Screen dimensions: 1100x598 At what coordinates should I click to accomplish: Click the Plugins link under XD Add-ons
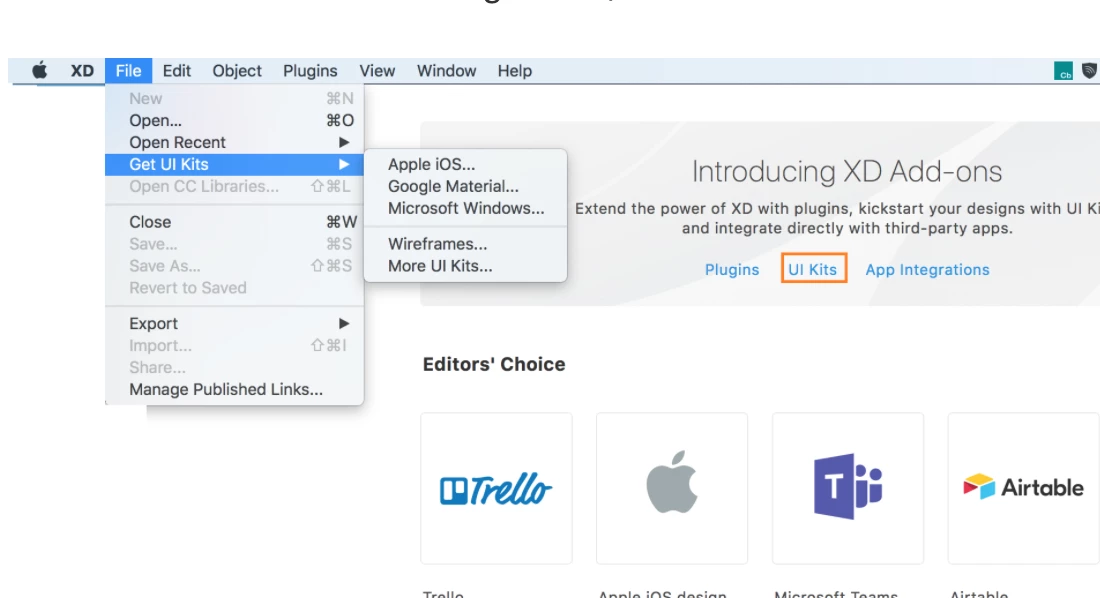(x=732, y=270)
